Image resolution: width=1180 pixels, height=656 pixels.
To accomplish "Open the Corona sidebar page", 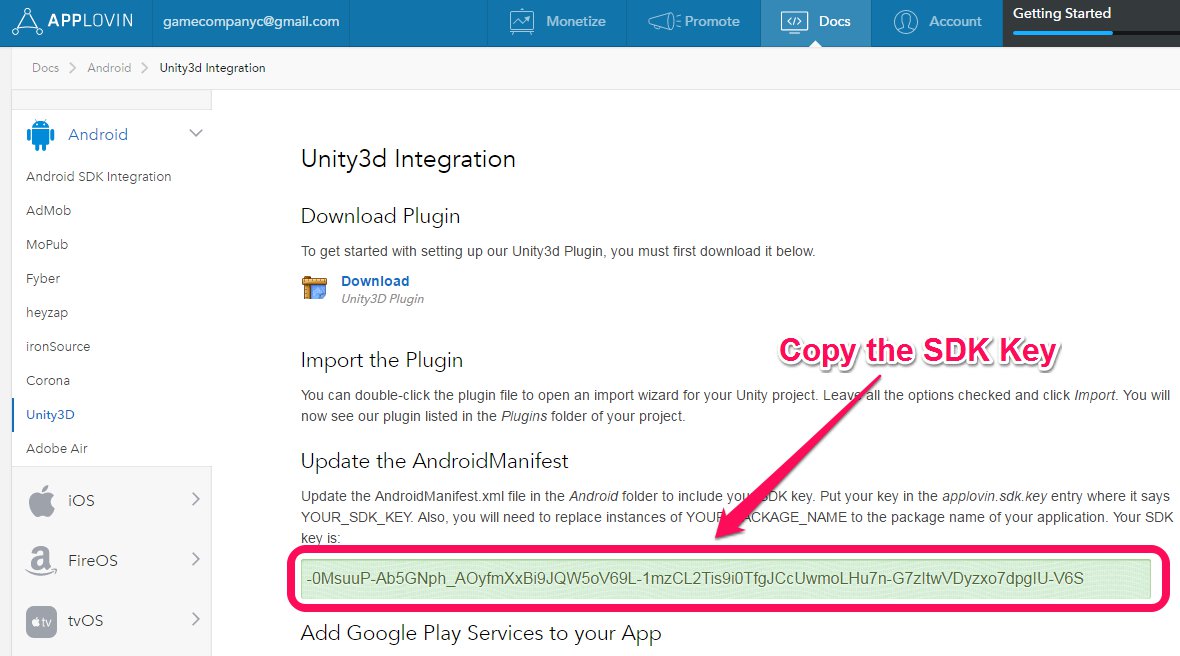I will click(x=48, y=381).
